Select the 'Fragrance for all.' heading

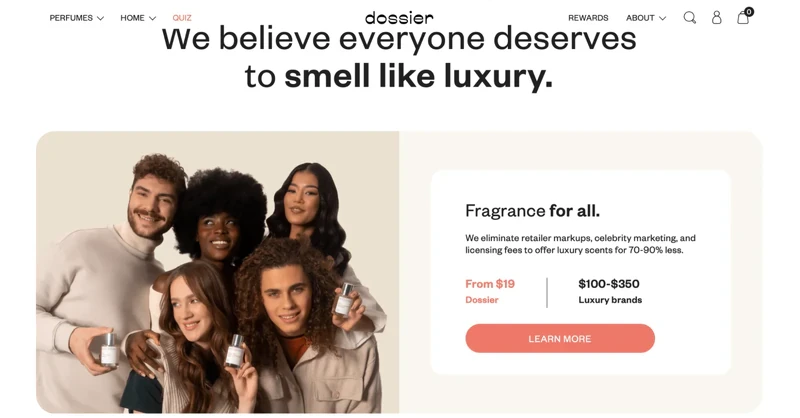pos(532,211)
